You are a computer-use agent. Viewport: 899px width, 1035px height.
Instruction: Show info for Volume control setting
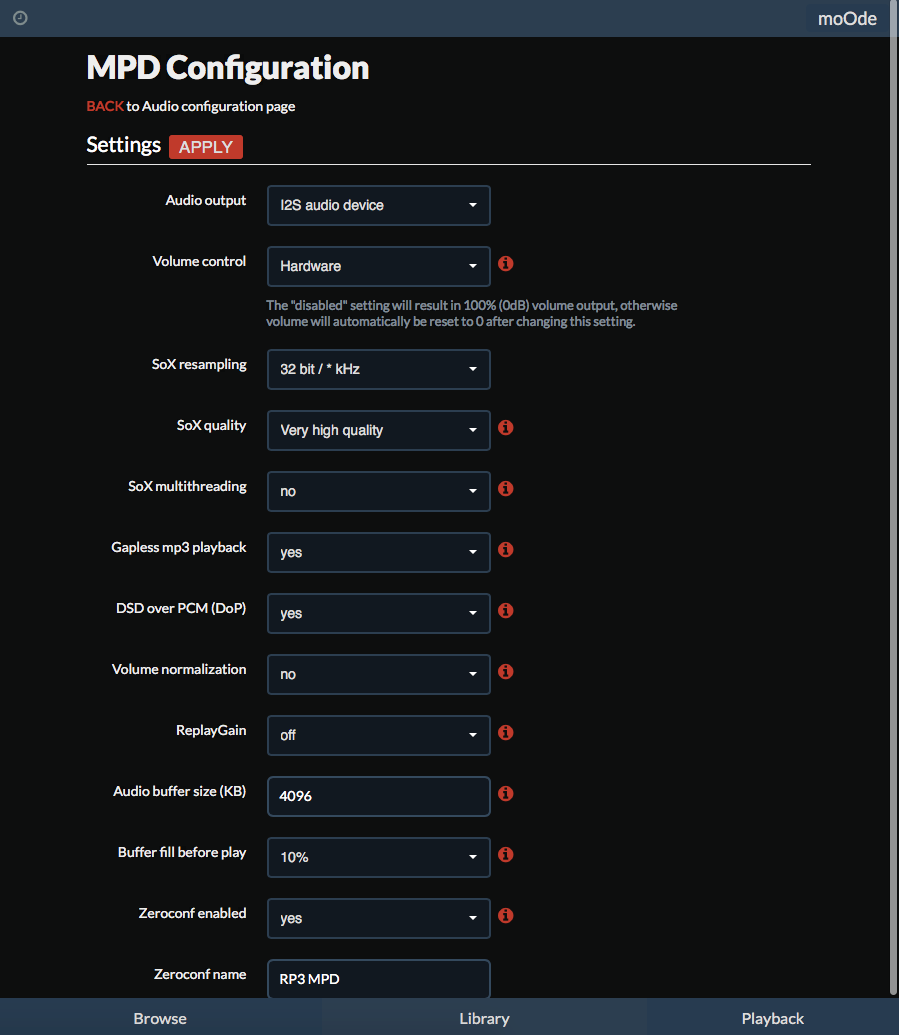[x=506, y=263]
